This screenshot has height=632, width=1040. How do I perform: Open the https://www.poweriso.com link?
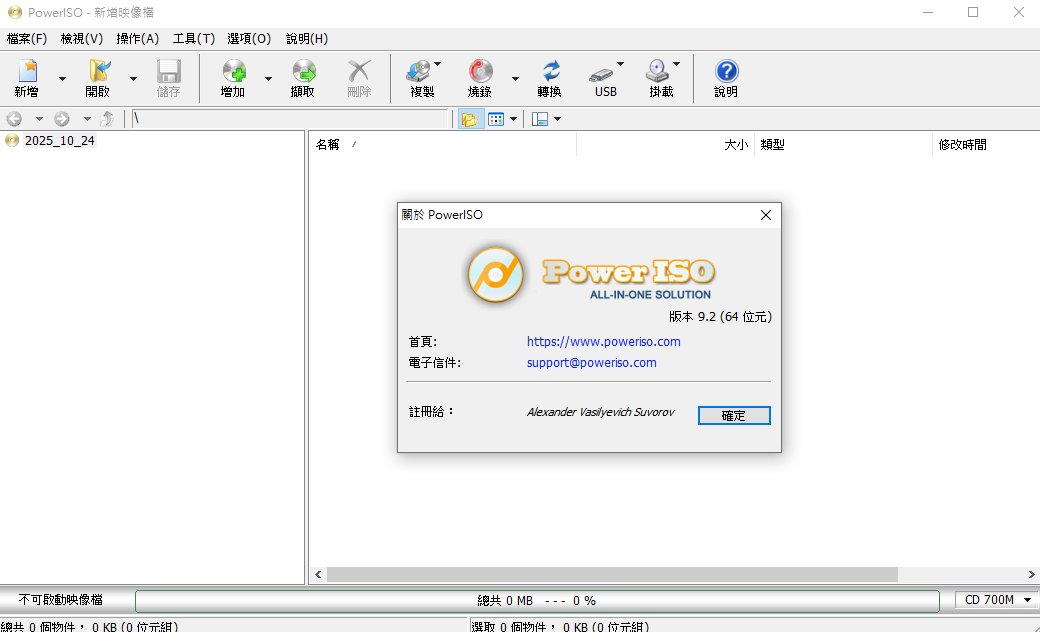pyautogui.click(x=603, y=341)
